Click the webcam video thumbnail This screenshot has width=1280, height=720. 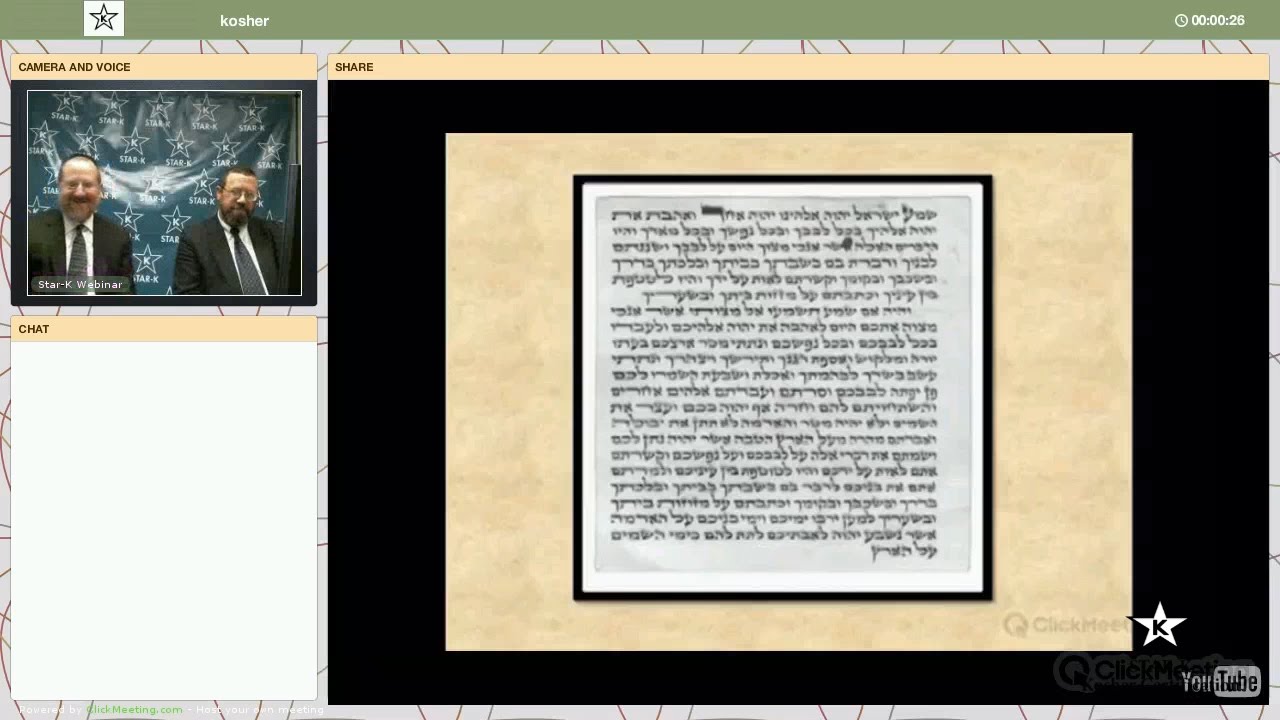coord(164,193)
